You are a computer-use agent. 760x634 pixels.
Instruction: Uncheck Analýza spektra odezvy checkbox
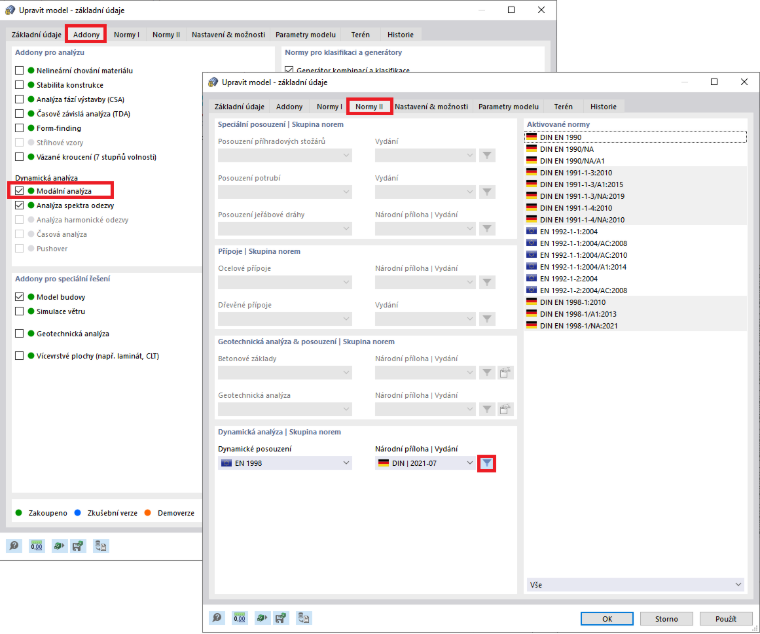click(x=19, y=205)
